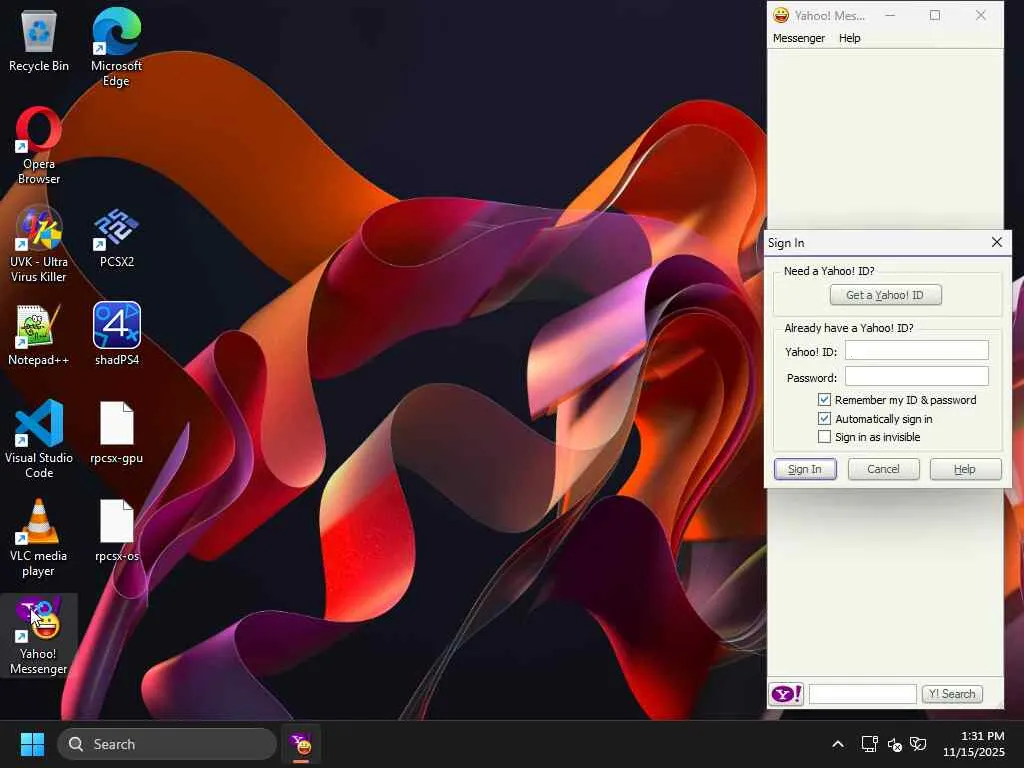Focus the Yahoo! ID input field
Viewport: 1024px width, 768px height.
click(916, 350)
